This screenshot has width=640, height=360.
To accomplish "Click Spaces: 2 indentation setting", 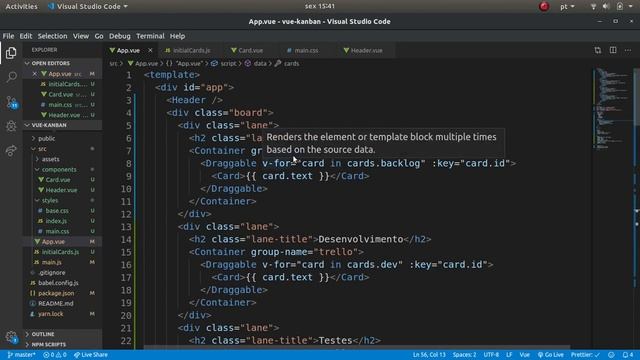I will (464, 355).
